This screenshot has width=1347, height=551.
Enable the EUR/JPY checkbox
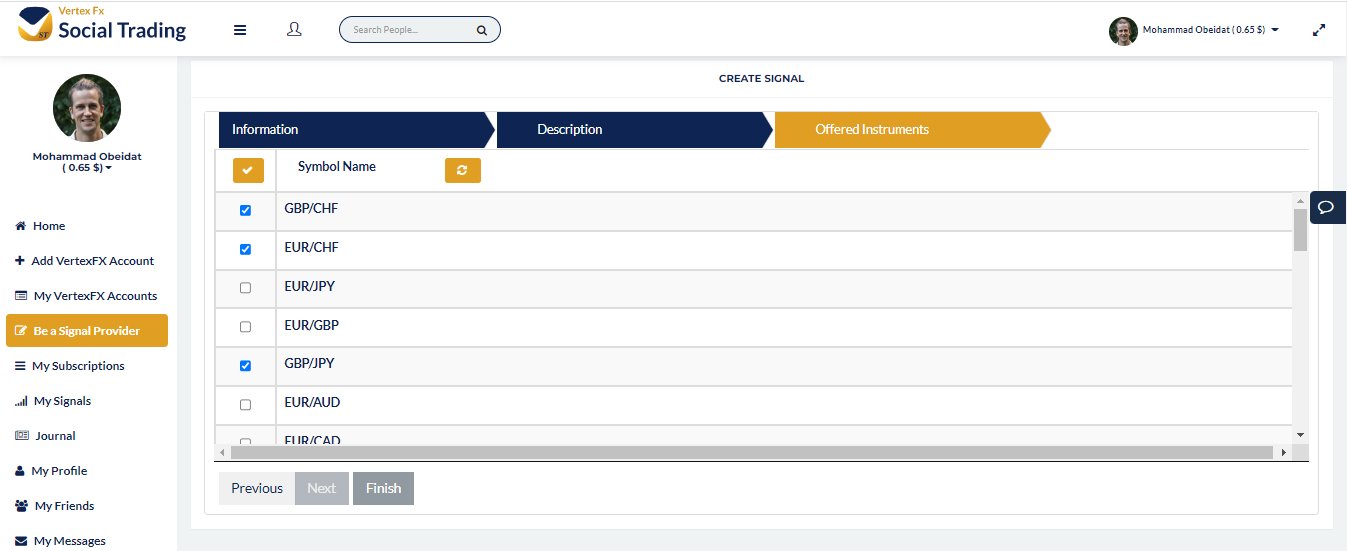pyautogui.click(x=246, y=288)
